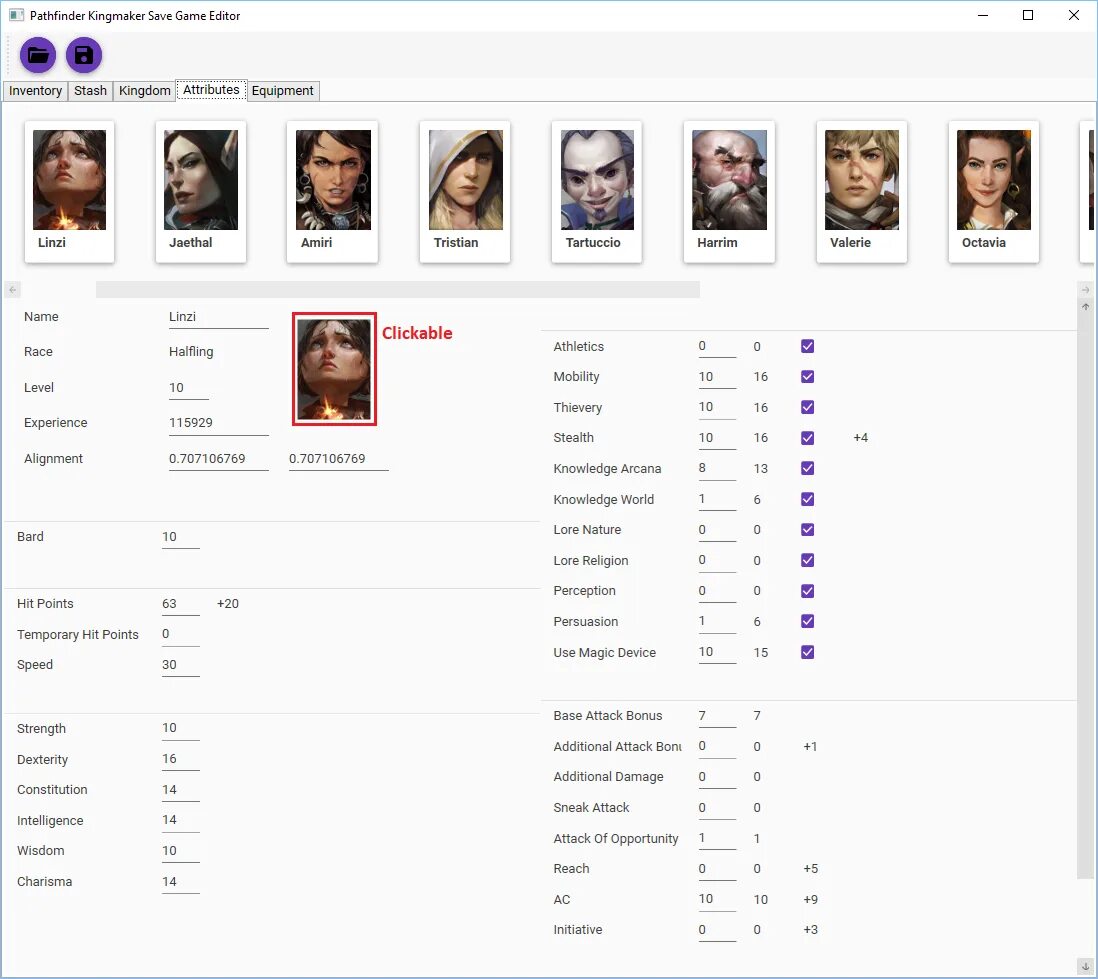This screenshot has width=1098, height=979.
Task: Open a save file with folder icon
Action: pyautogui.click(x=38, y=55)
